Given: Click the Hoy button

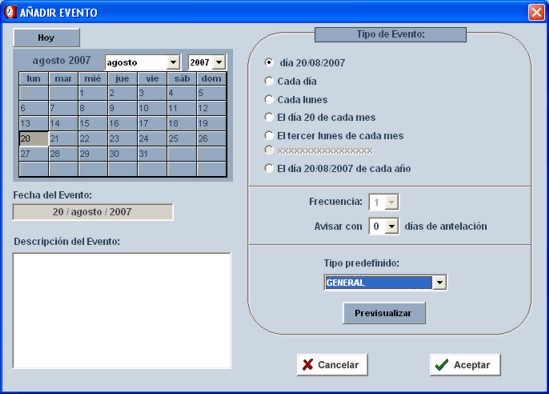Looking at the screenshot, I should [46, 37].
